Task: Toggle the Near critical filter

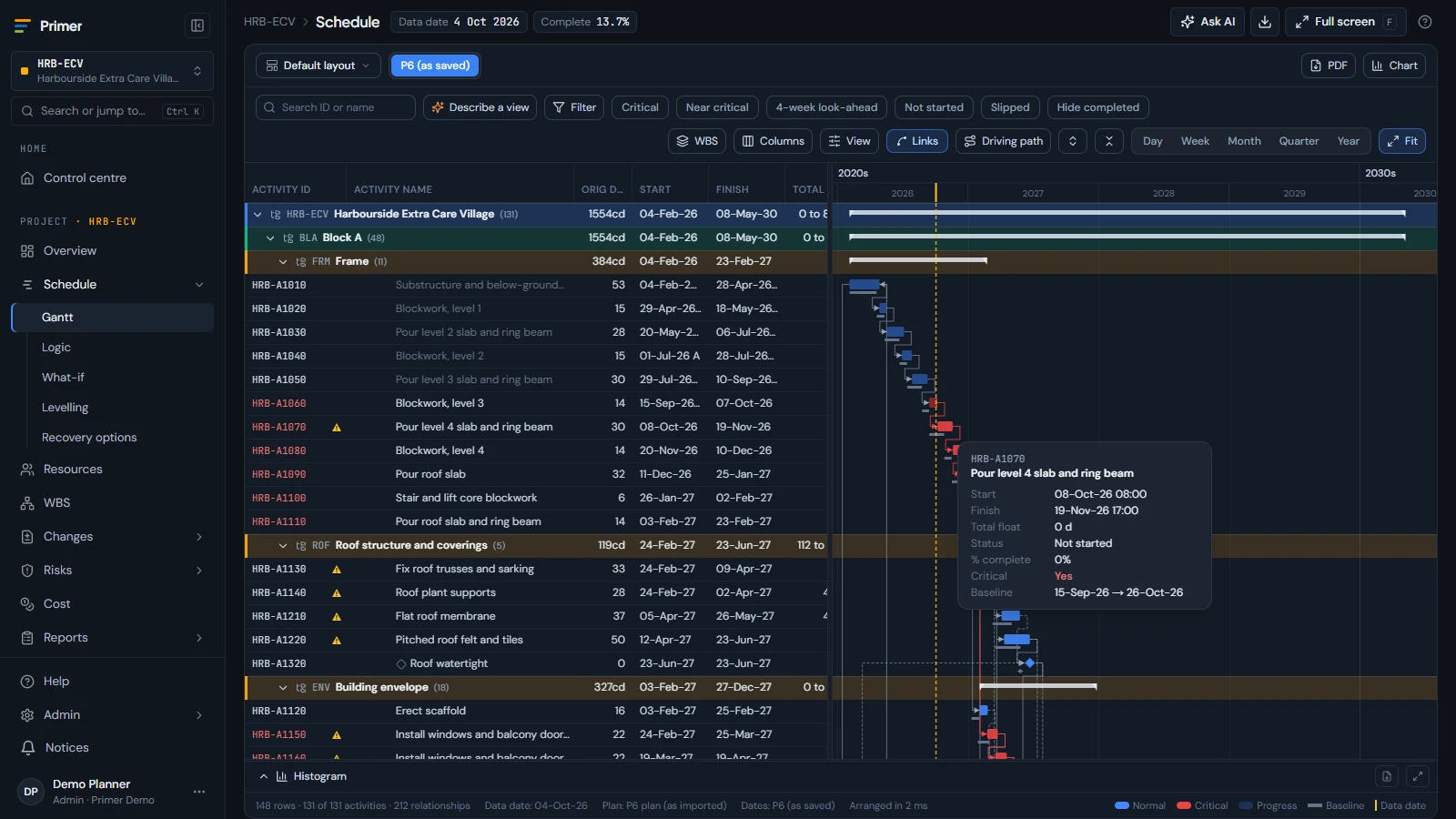Action: [717, 107]
